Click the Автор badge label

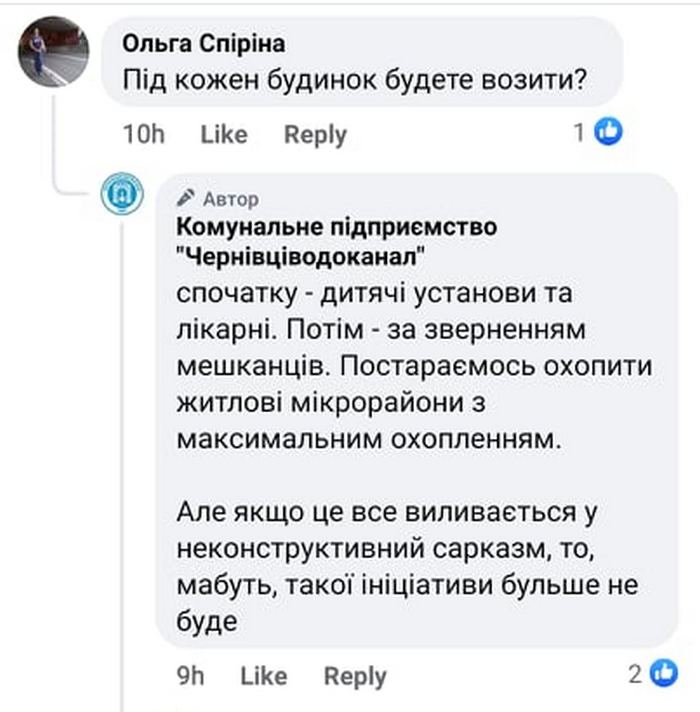point(230,198)
